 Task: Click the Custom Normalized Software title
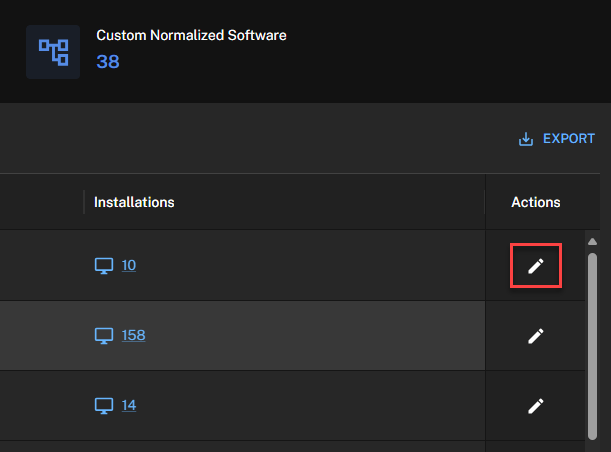click(191, 35)
